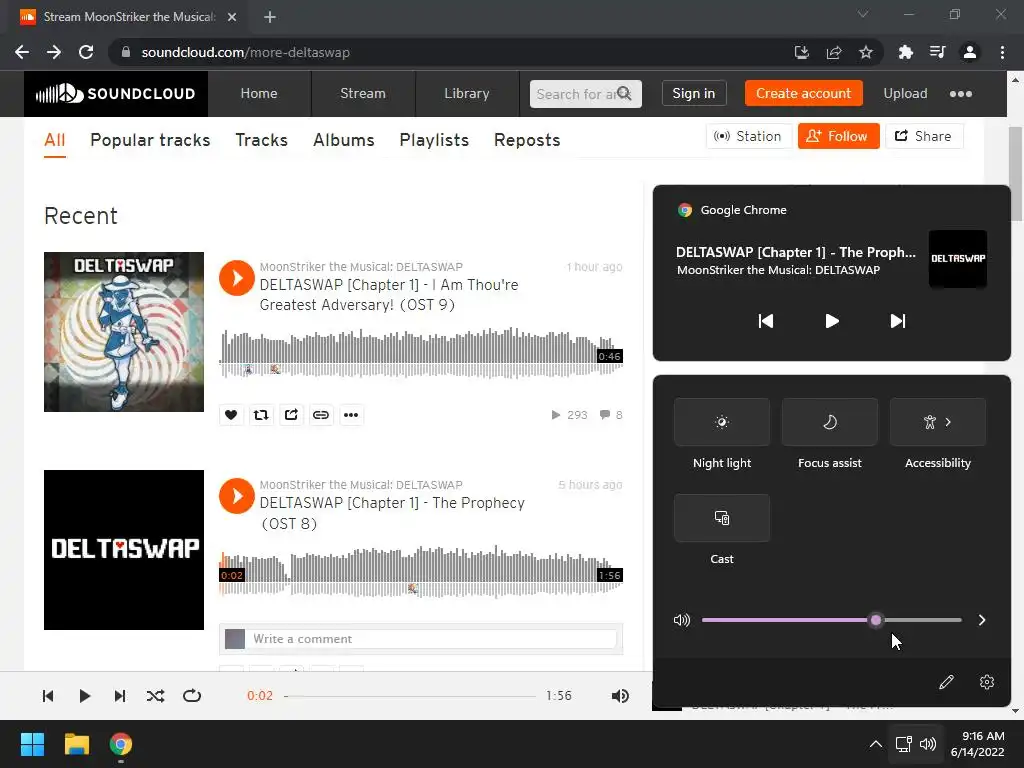Like the Greatest Adversary track with heart icon

click(x=231, y=415)
